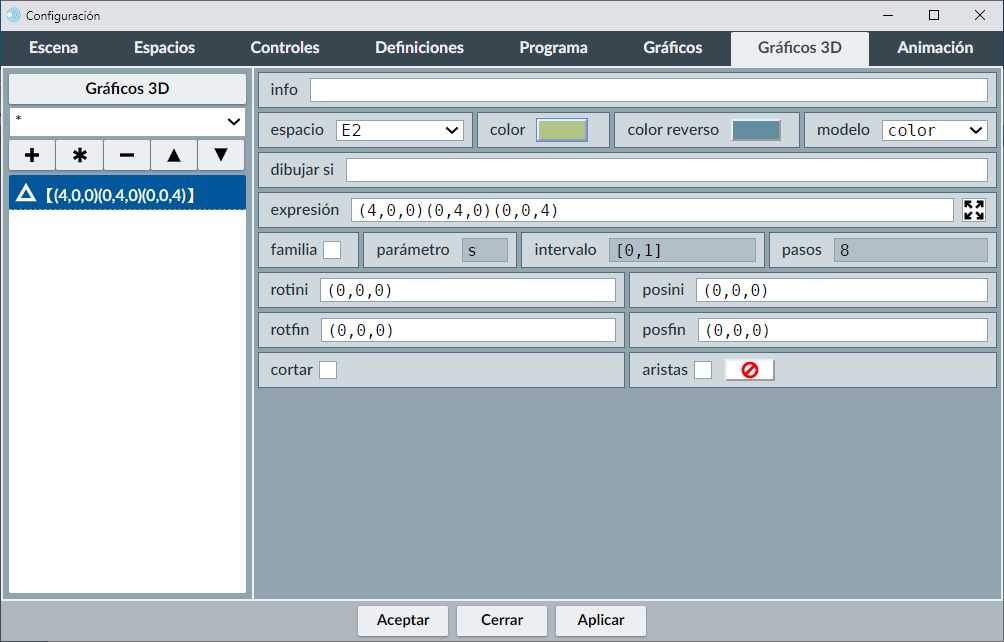This screenshot has width=1004, height=642.
Task: Open the expanded expression editor icon
Action: tap(973, 210)
